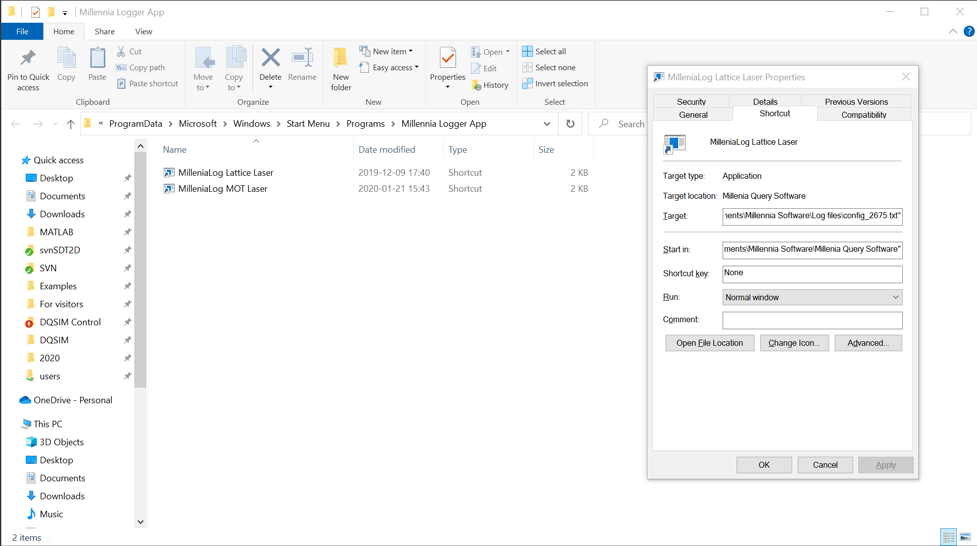Switch to General tab in Properties
977x546 pixels.
[693, 115]
